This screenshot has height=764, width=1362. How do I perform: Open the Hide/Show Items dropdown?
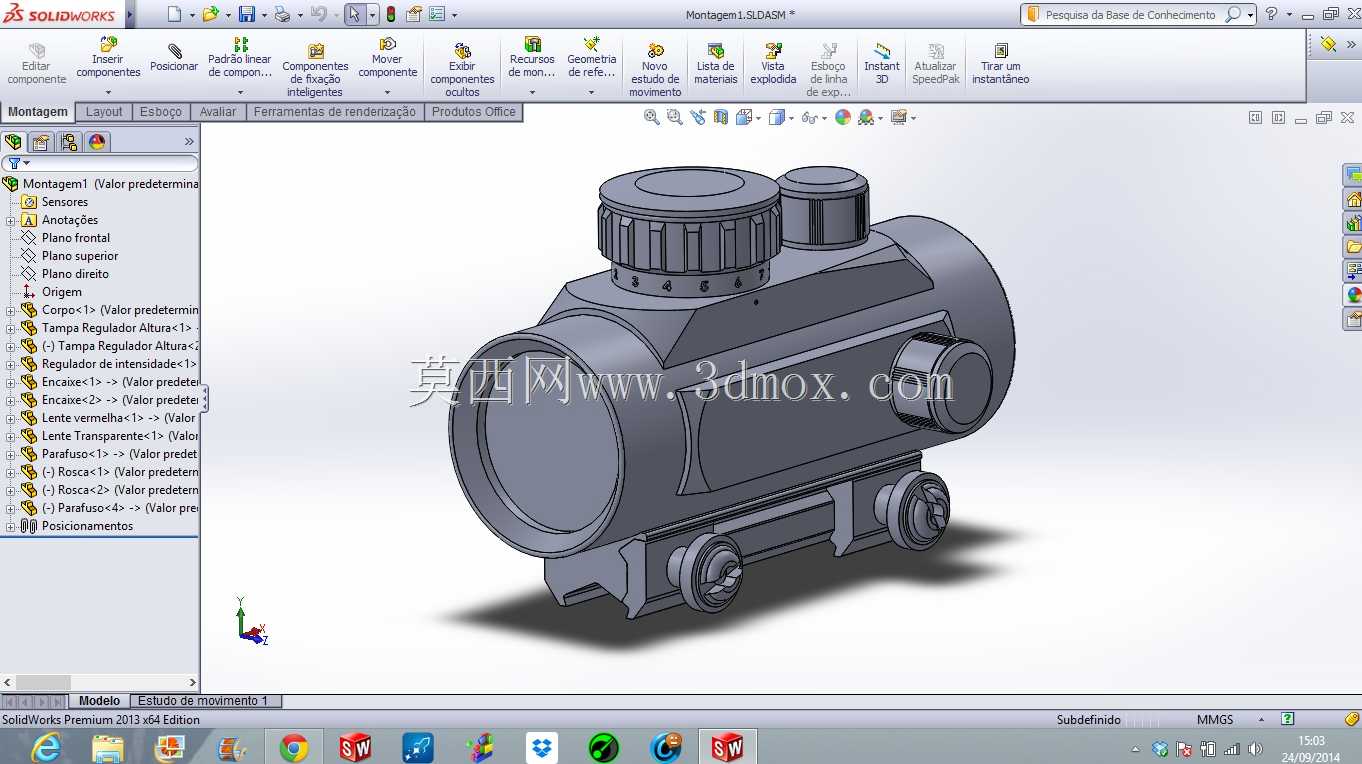coord(824,118)
